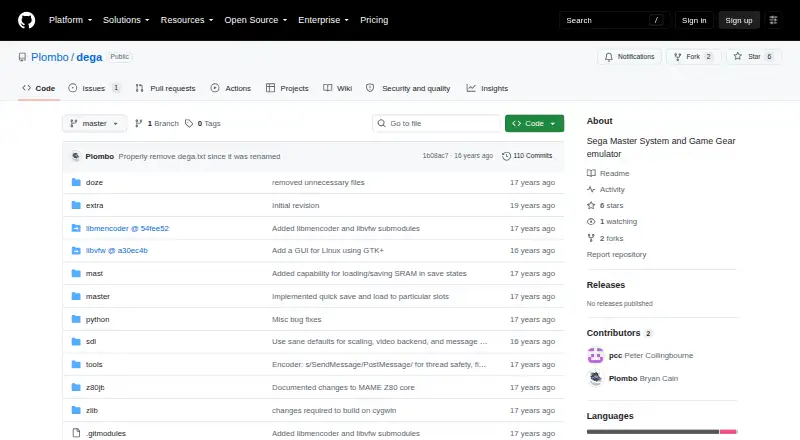
Task: Open the master folder name
Action: click(x=97, y=296)
